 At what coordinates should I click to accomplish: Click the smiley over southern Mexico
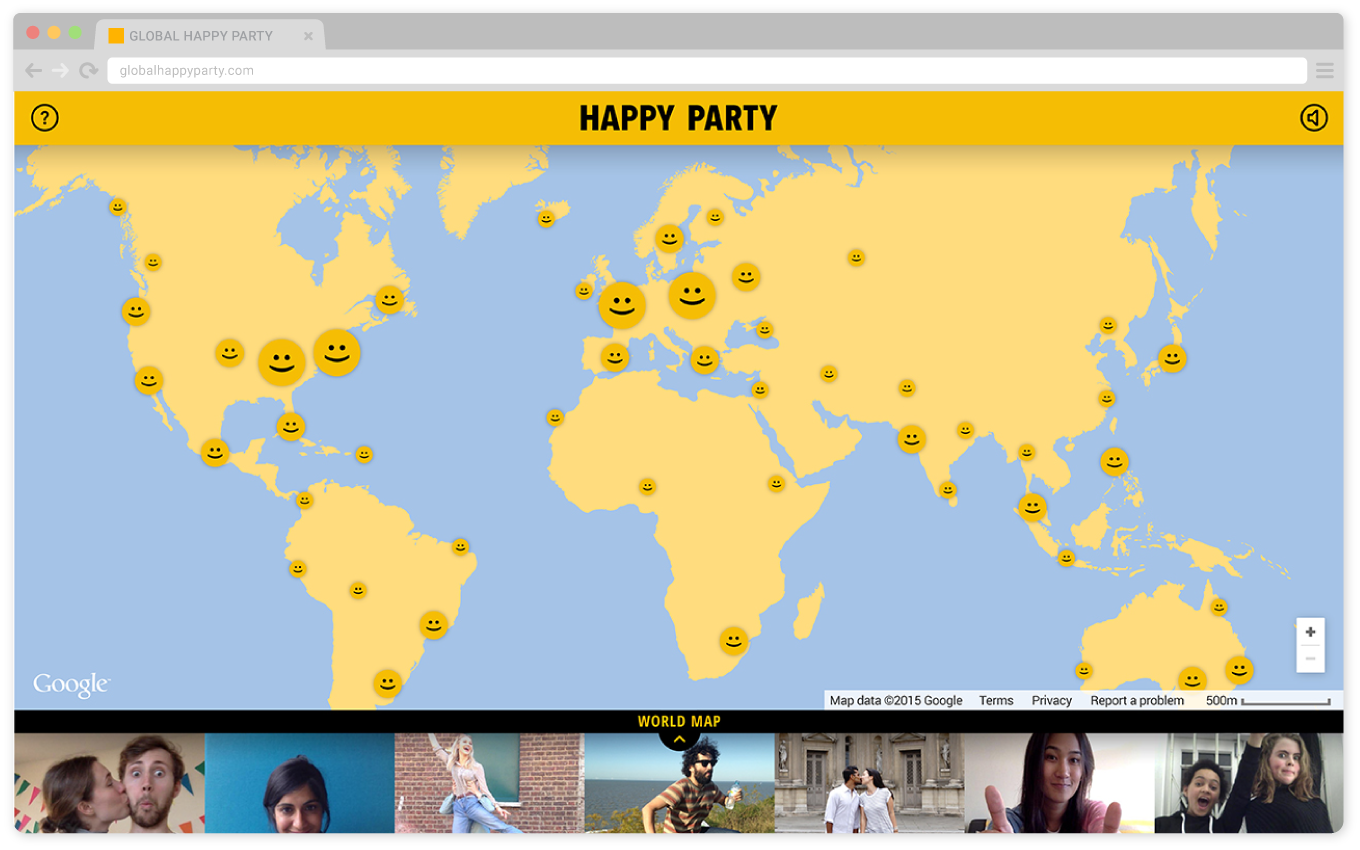pyautogui.click(x=215, y=453)
